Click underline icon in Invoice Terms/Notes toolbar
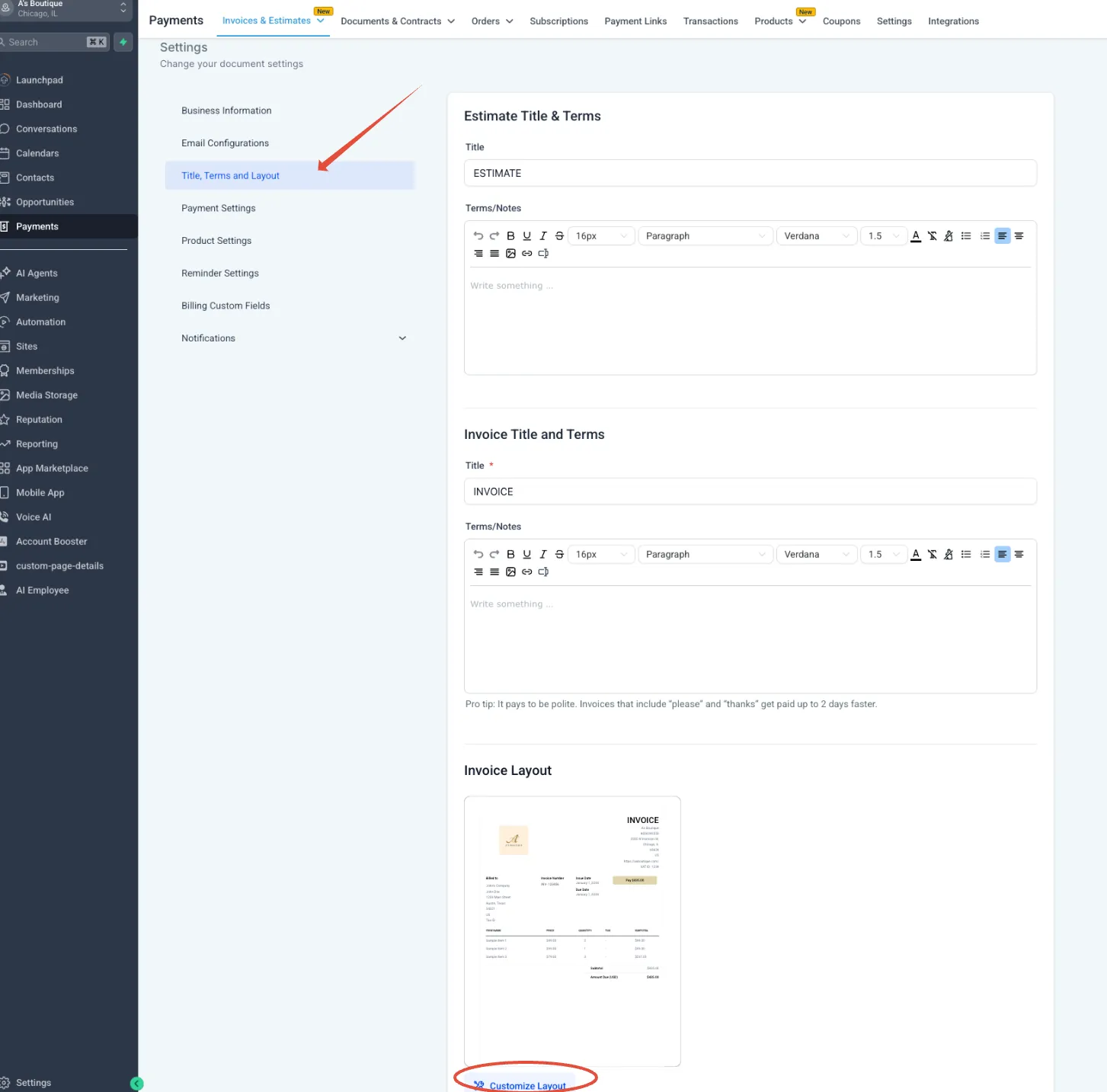Viewport: 1107px width, 1092px height. (x=526, y=555)
